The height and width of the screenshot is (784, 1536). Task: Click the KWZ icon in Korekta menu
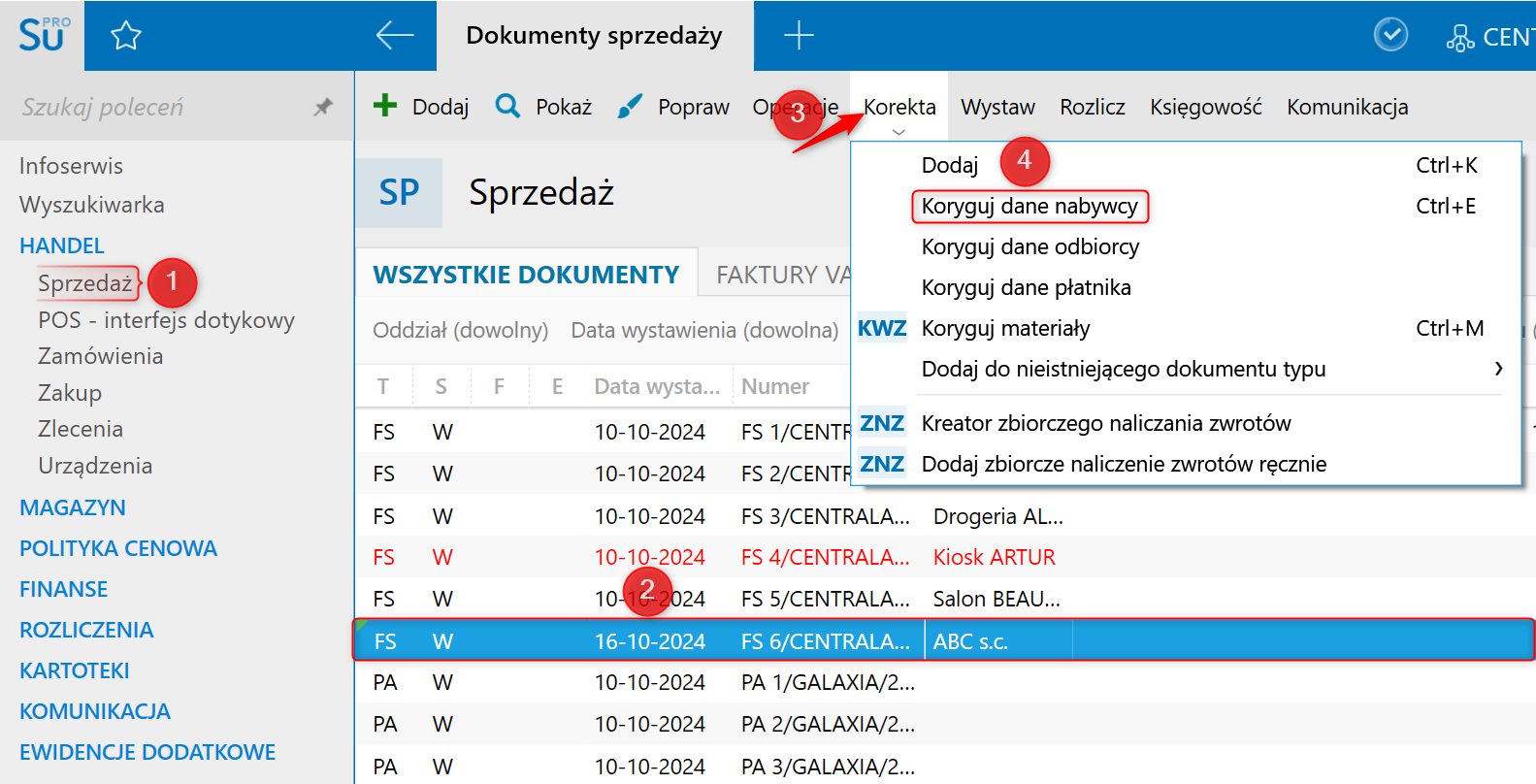coord(882,328)
